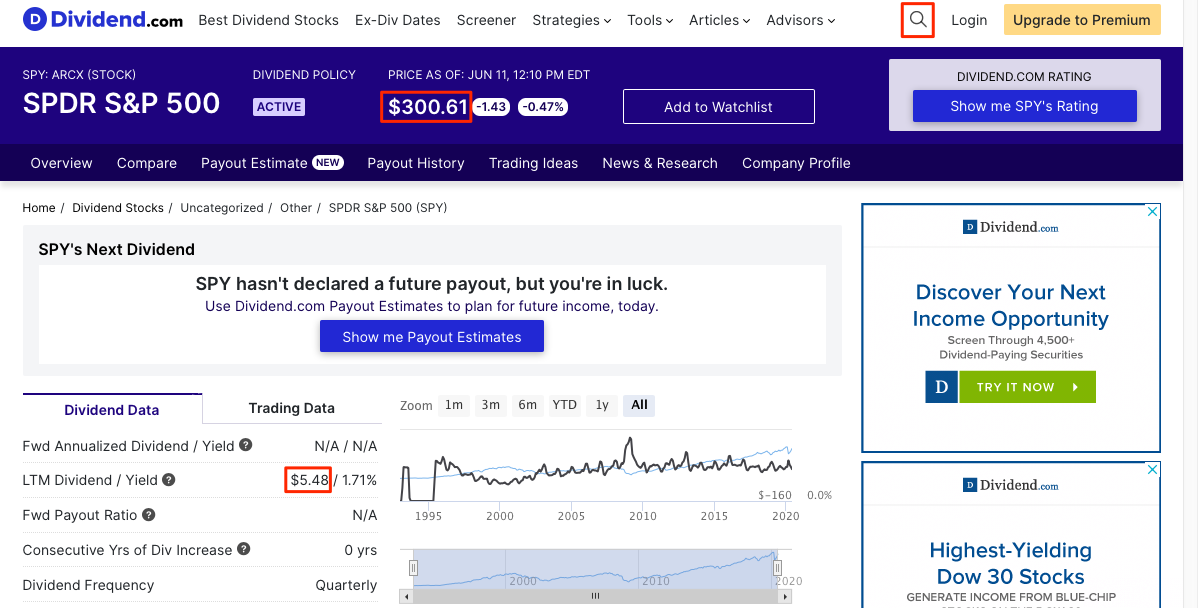
Task: Close the Highest-Yielding Dow 30 Stocks ad
Action: (x=1153, y=469)
